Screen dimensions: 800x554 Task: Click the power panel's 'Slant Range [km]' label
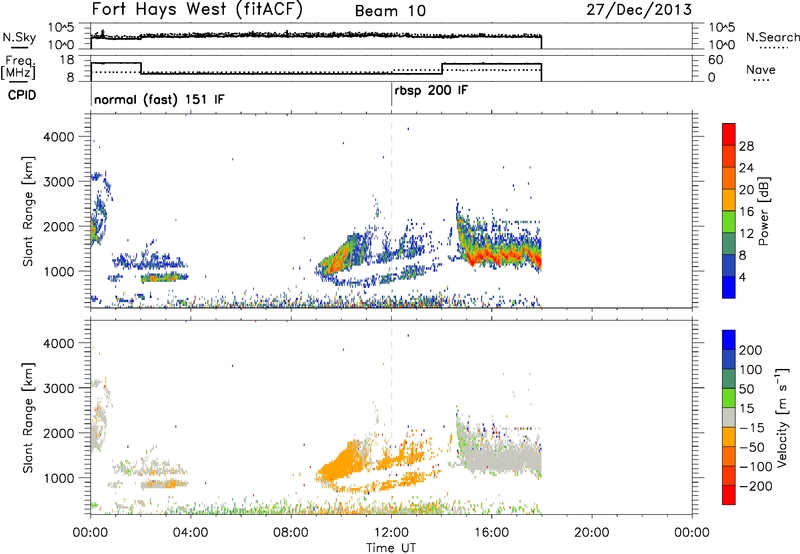tap(28, 211)
